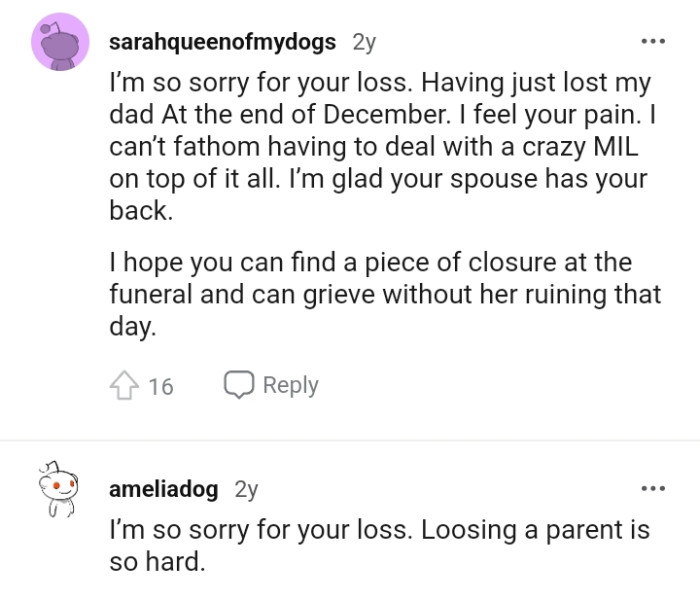Visit the ameliadog username link

click(x=165, y=489)
